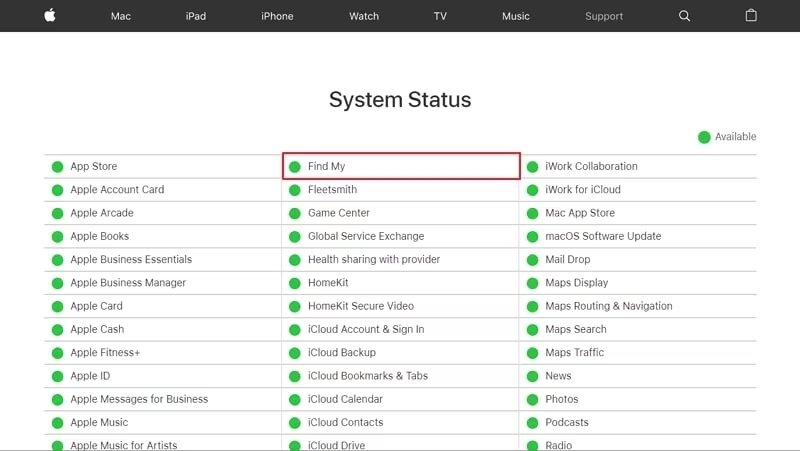Click green status dot beside Apple Books
The image size is (800, 451).
pos(58,237)
